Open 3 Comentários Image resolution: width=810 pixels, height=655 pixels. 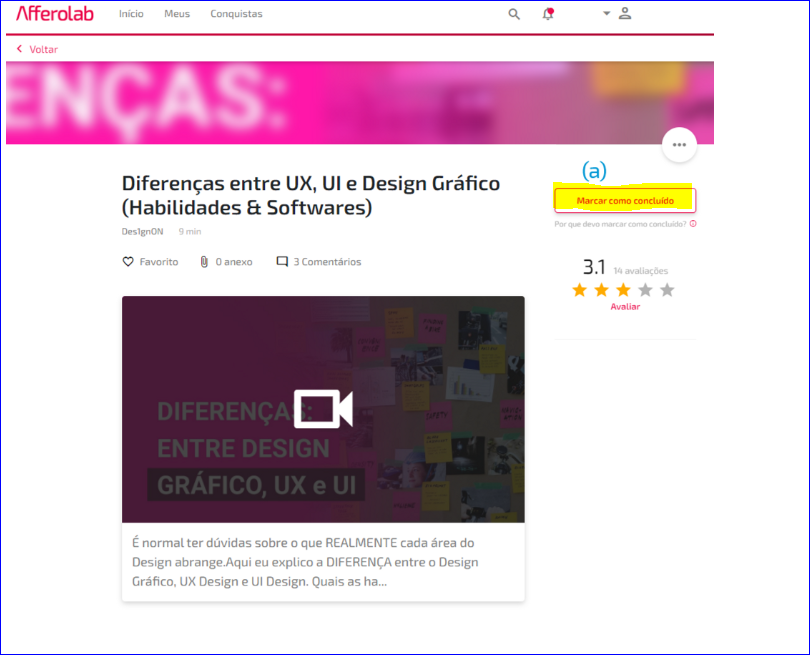tap(327, 262)
